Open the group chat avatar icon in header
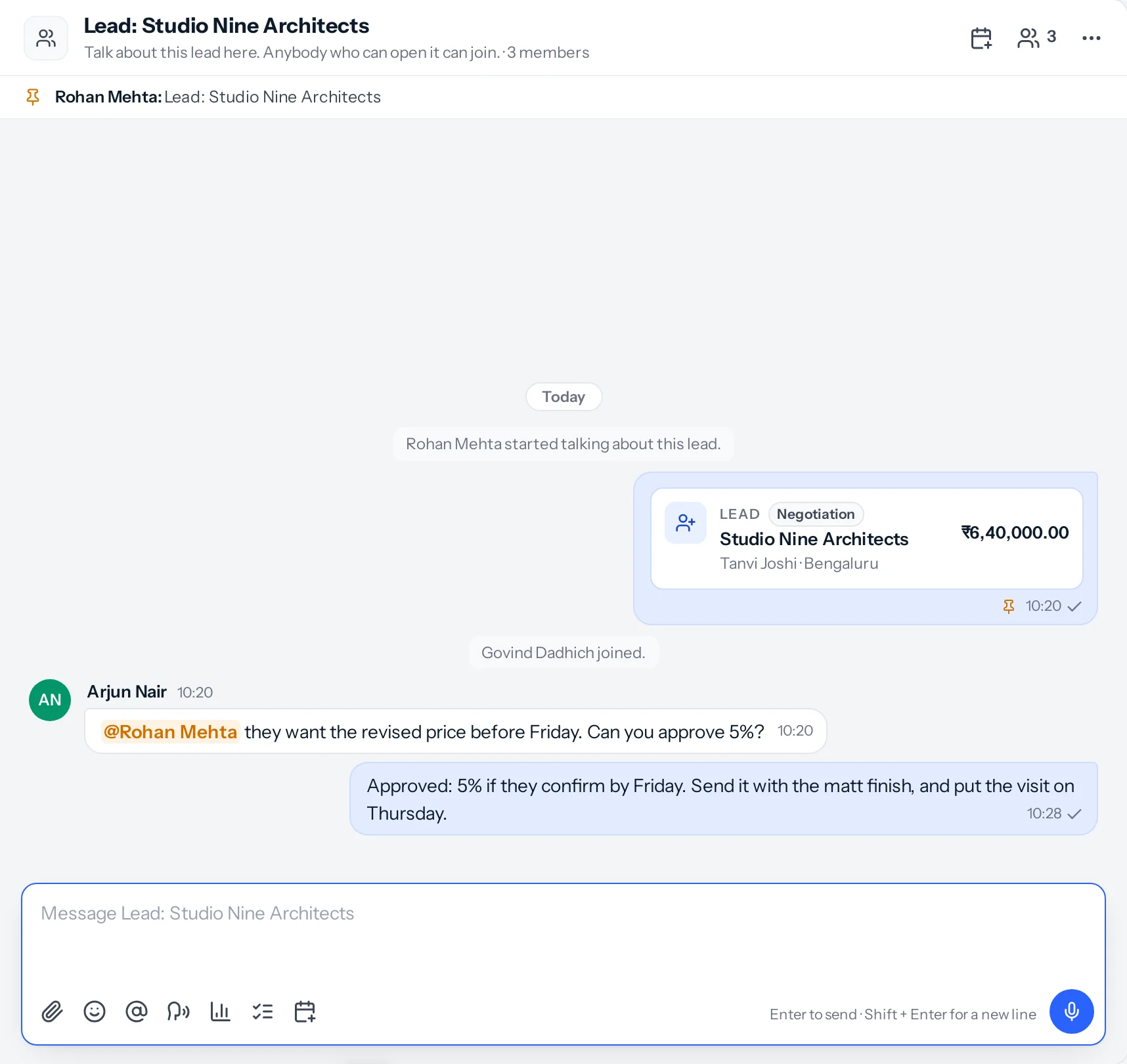 pos(46,38)
